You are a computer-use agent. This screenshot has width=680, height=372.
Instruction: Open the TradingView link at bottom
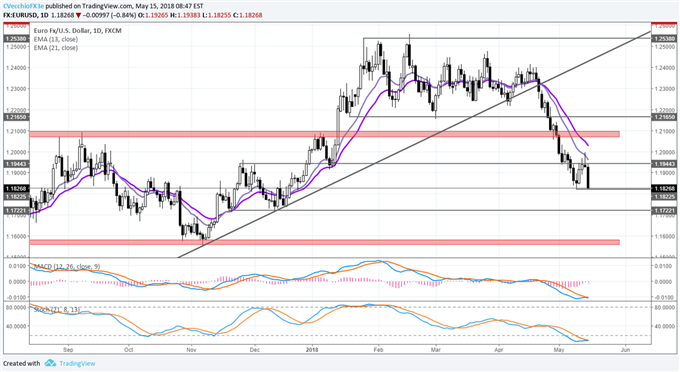(77, 363)
